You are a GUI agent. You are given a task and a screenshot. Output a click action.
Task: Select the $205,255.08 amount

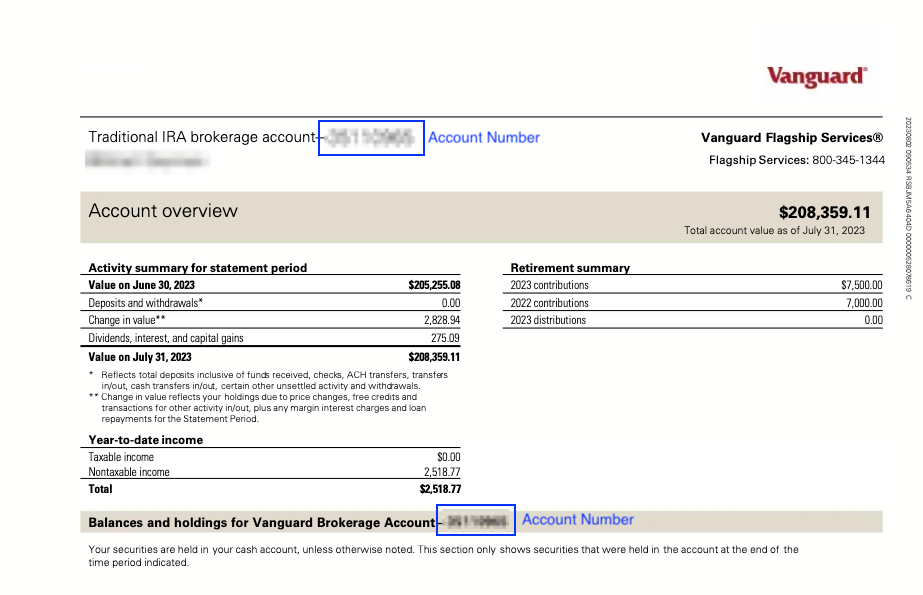tap(434, 285)
